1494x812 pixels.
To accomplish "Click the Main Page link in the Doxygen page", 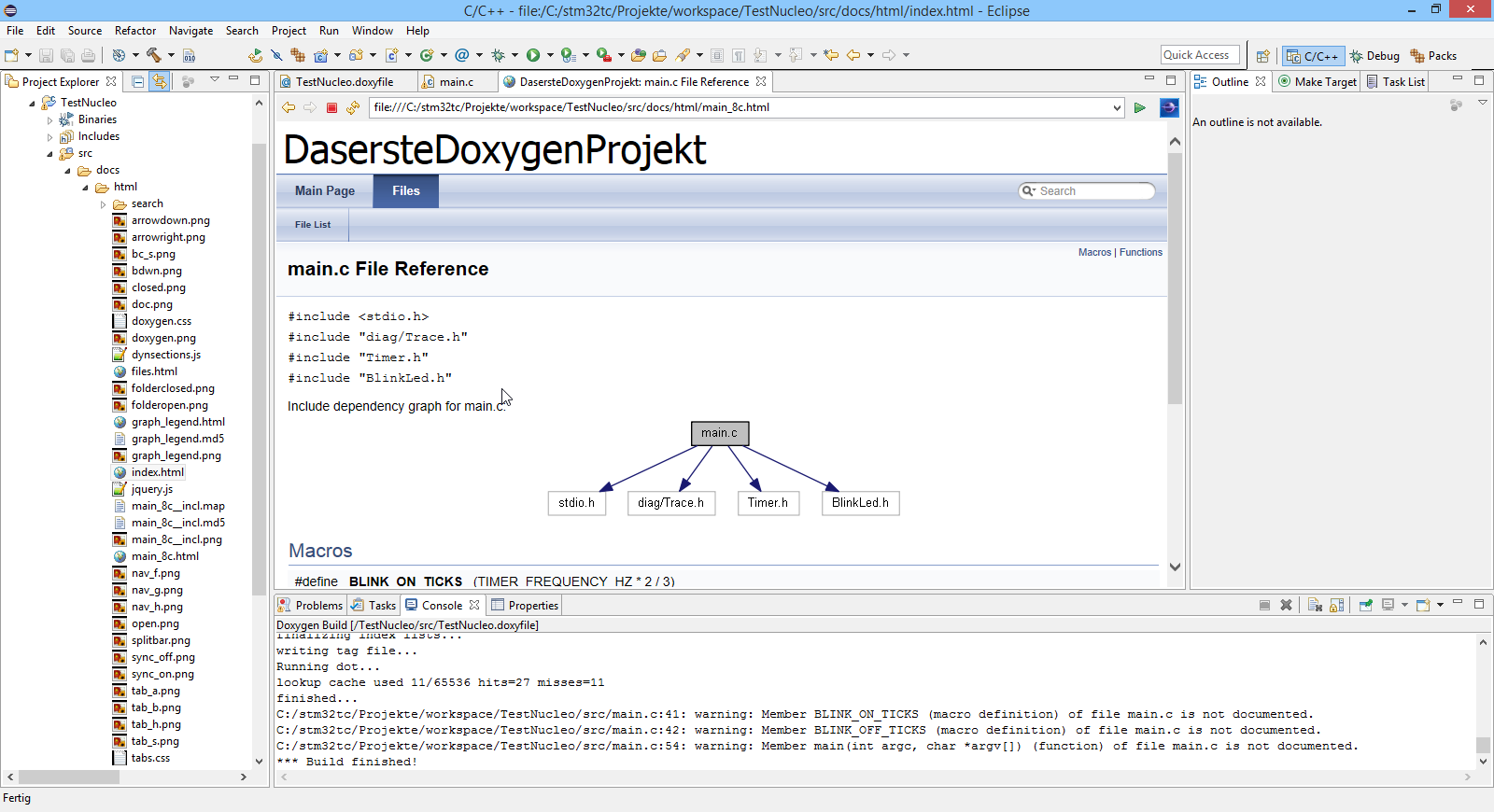I will coord(325,190).
